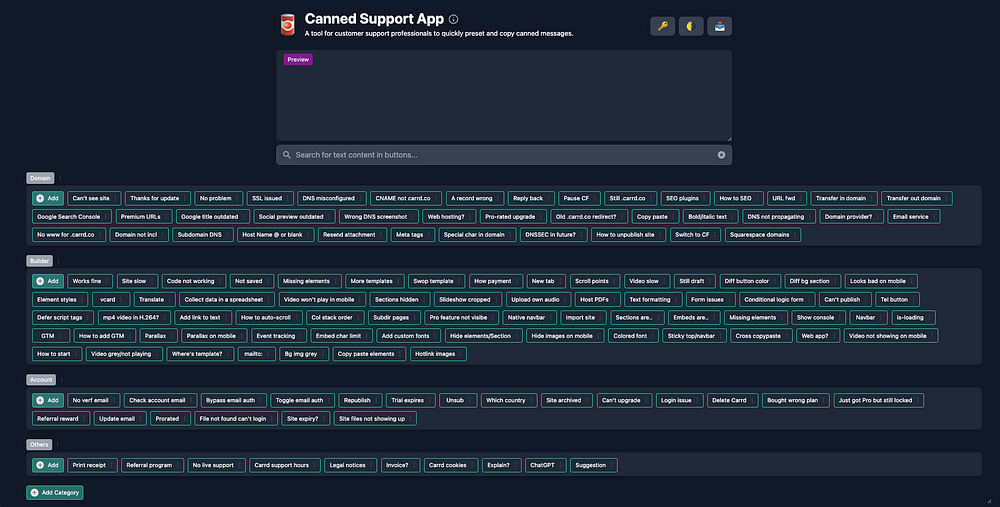Click the three-dot icon on Meta tags

coord(429,235)
